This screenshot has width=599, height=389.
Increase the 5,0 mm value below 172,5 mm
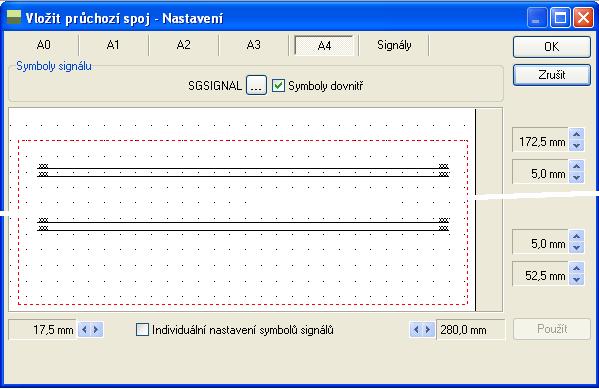[576, 166]
